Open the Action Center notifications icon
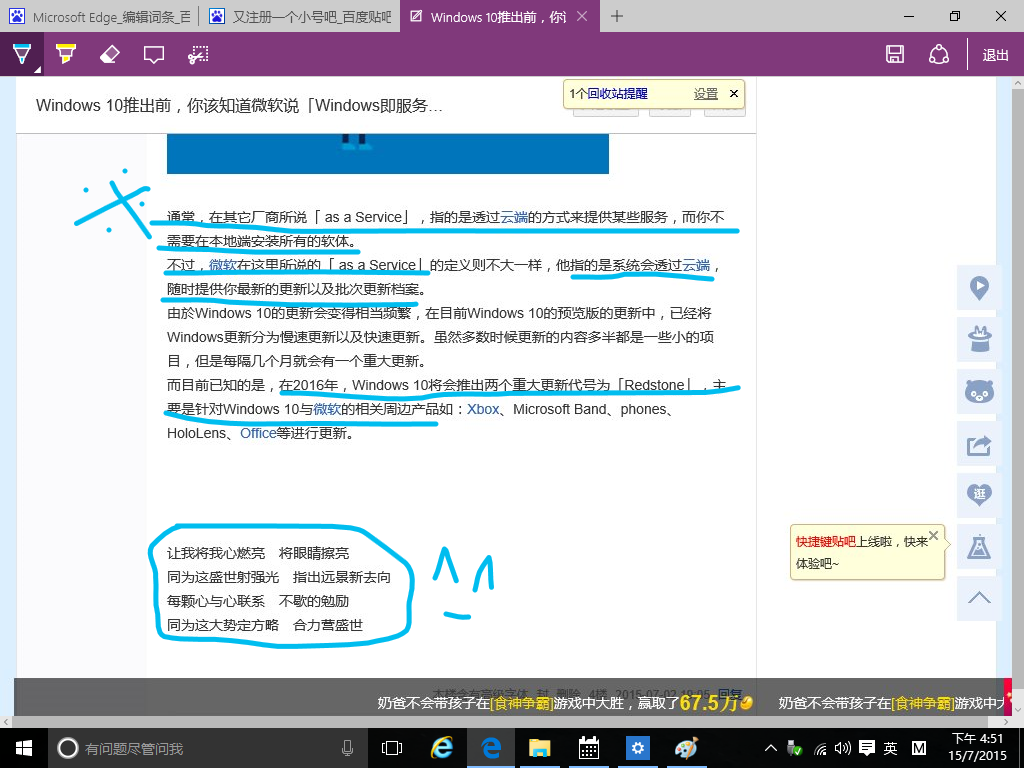1024x768 pixels. [x=867, y=748]
